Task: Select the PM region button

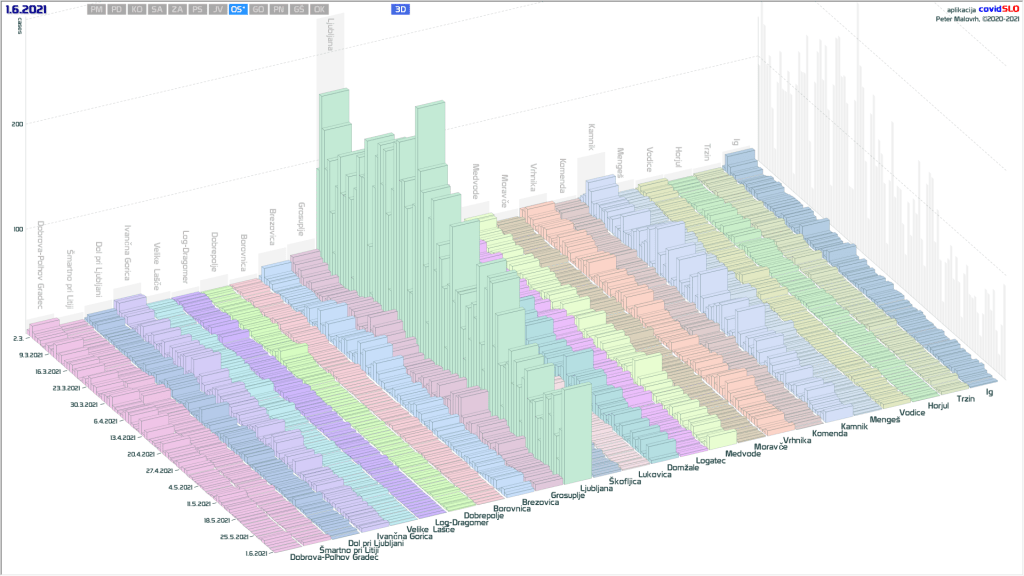Action: click(97, 9)
